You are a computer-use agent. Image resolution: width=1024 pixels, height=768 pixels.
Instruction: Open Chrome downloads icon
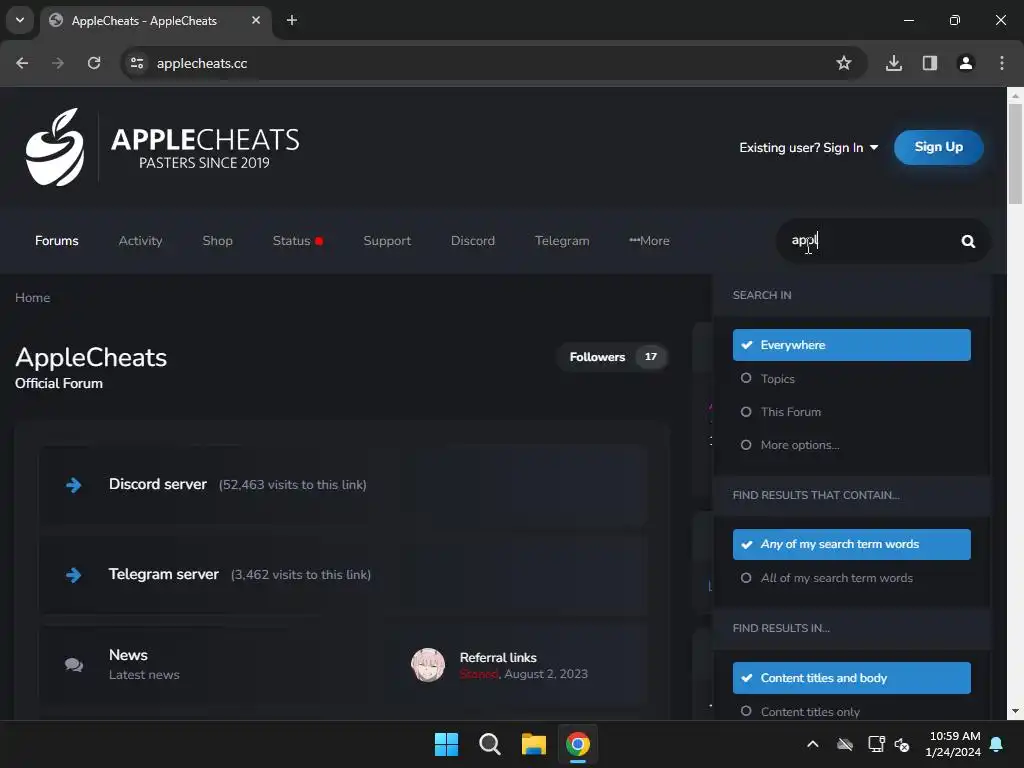[x=894, y=63]
